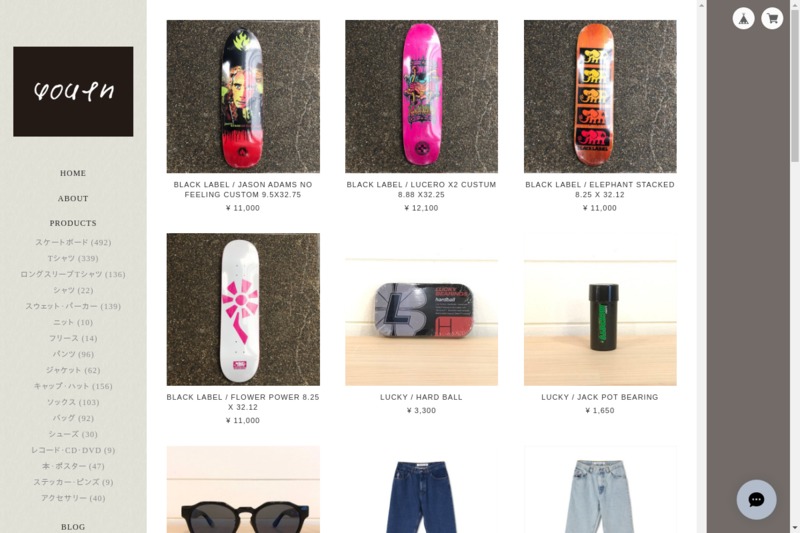Click the youth shop logo
800x533 pixels.
click(x=73, y=91)
